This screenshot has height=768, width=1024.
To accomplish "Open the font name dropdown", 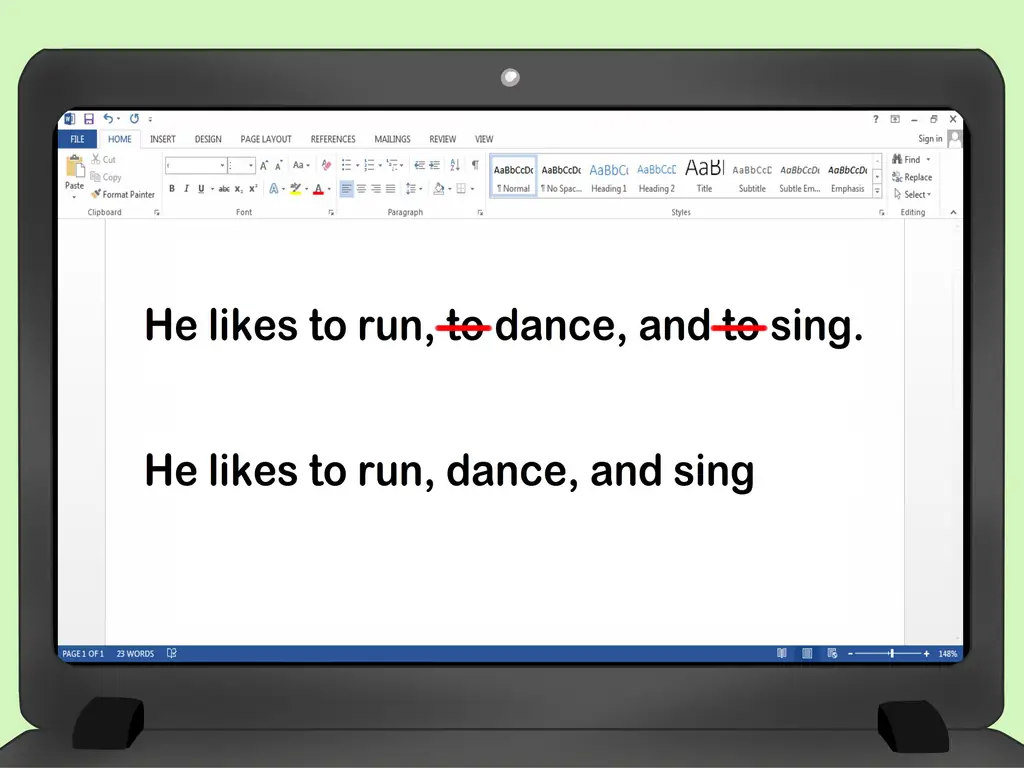I will click(222, 166).
